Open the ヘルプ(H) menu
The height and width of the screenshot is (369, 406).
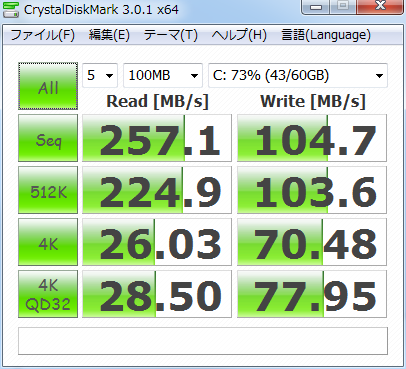point(239,35)
